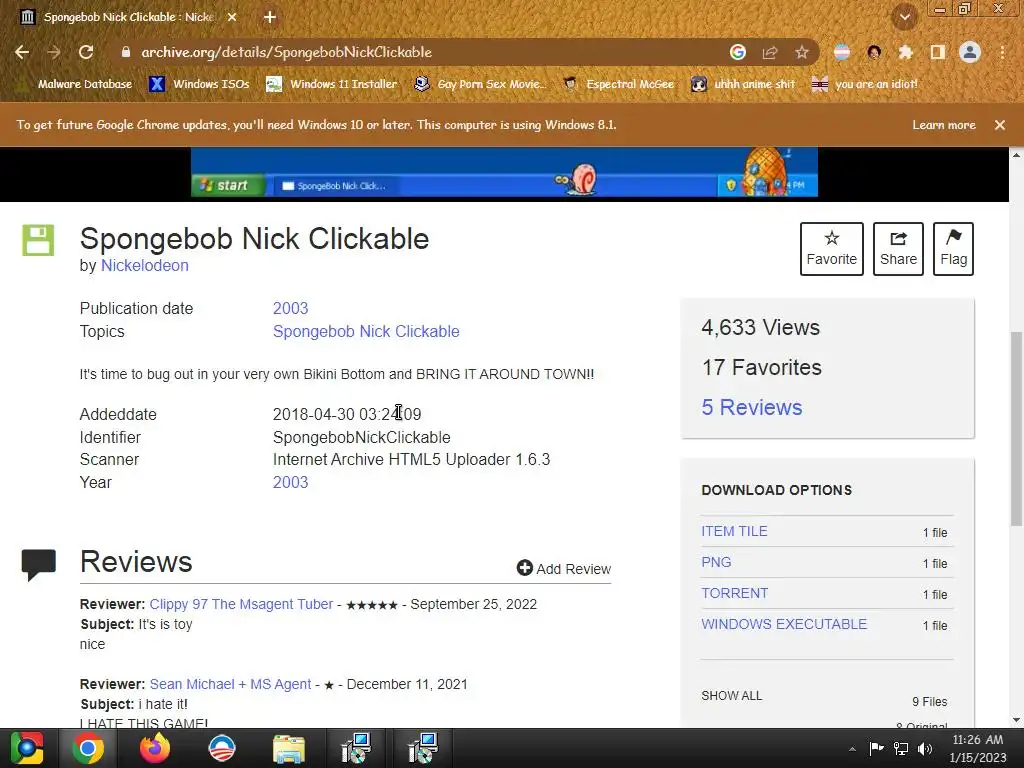The image size is (1024, 768).
Task: Click the Windows Start button on taskbar
Action: coord(26,748)
